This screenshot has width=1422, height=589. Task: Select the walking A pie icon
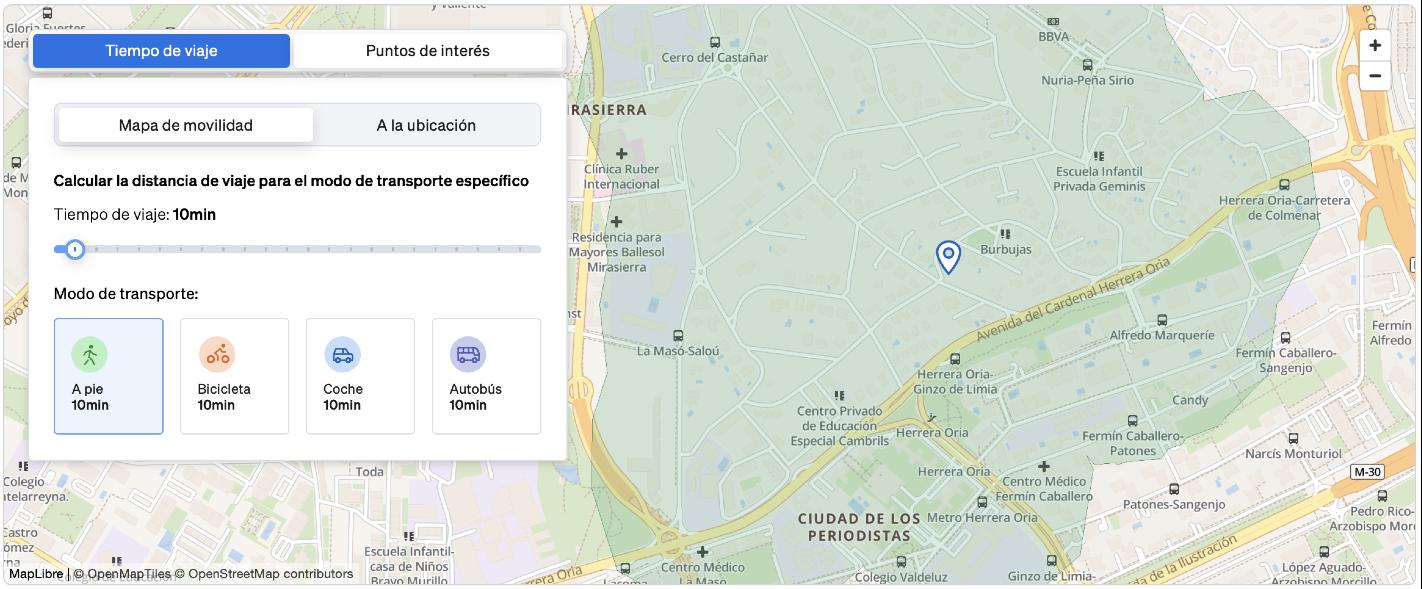click(89, 355)
